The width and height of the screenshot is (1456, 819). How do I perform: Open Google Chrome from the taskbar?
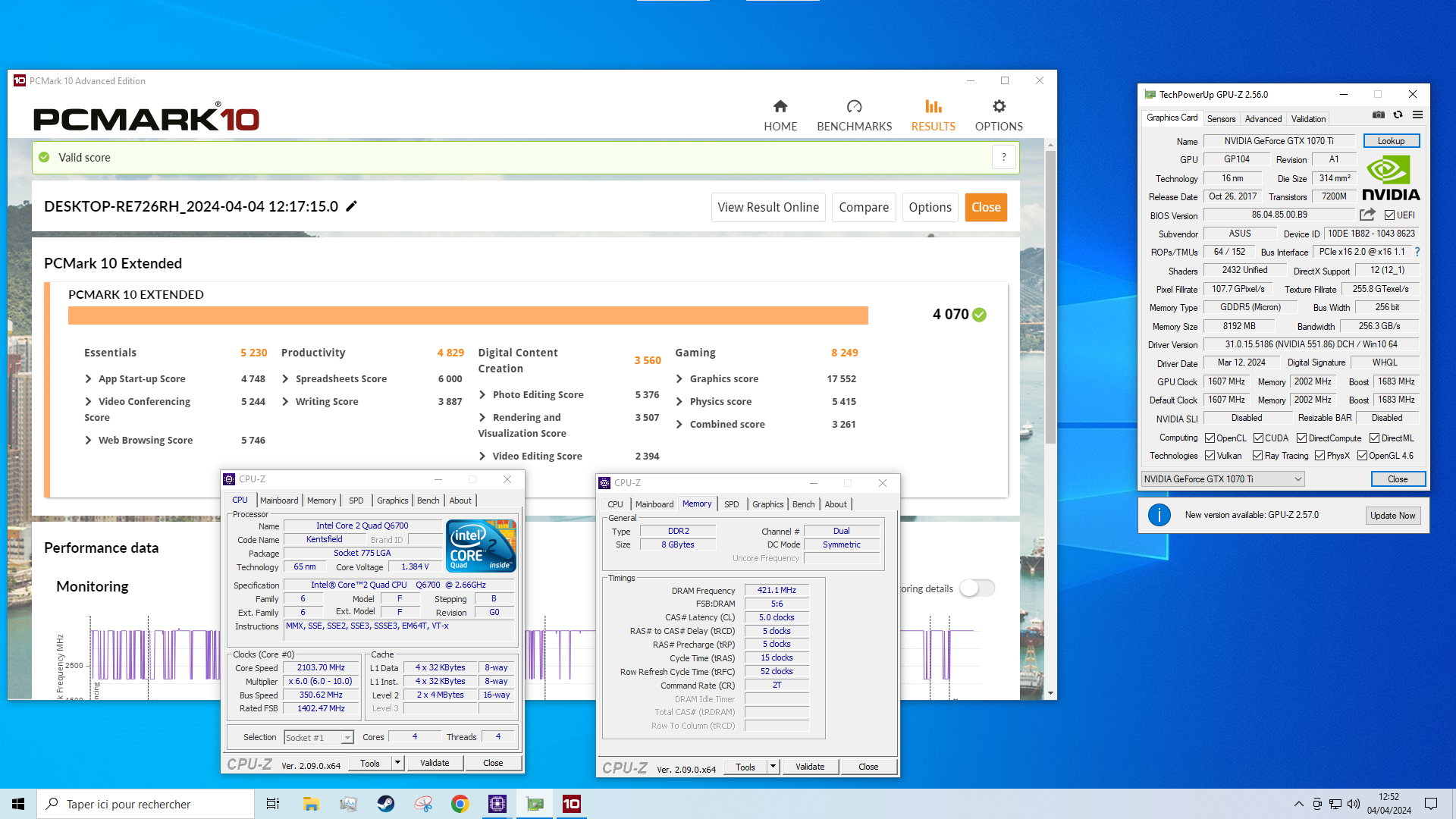(x=460, y=804)
